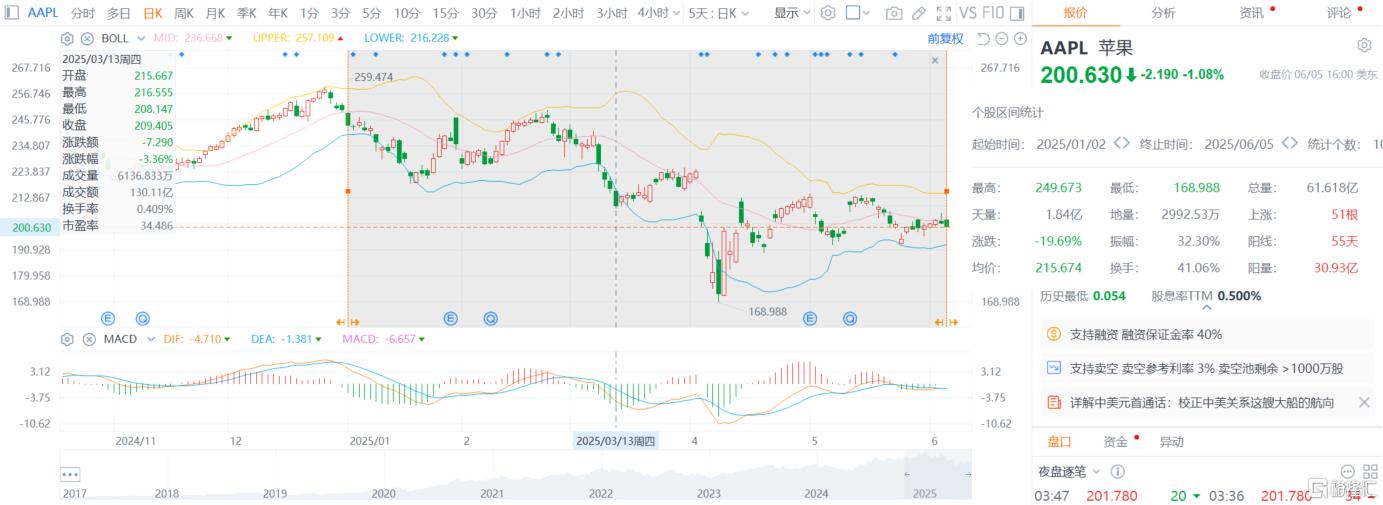Switch to 资金 capital flow tab

click(x=1115, y=441)
